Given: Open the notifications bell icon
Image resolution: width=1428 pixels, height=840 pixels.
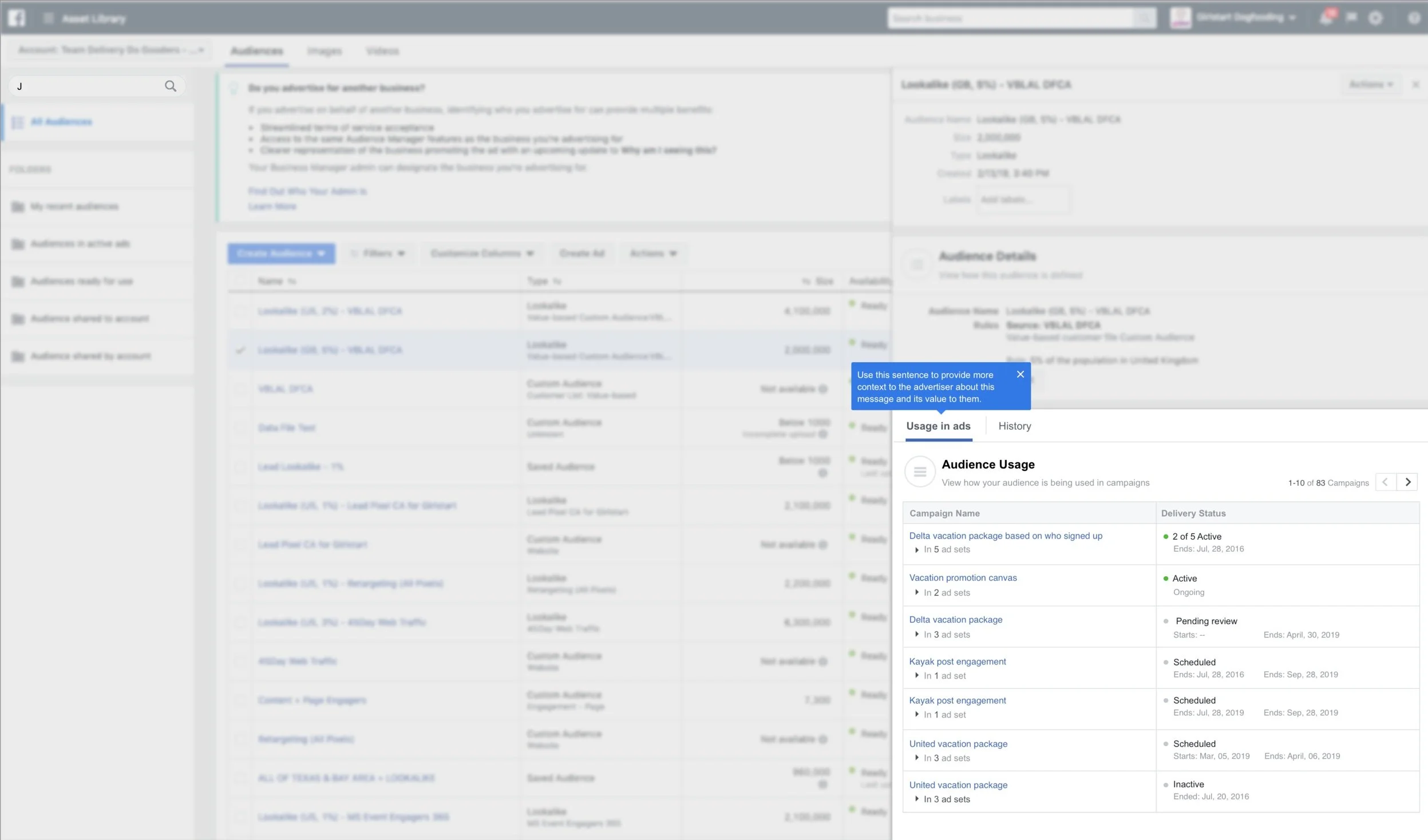Looking at the screenshot, I should coord(1325,18).
